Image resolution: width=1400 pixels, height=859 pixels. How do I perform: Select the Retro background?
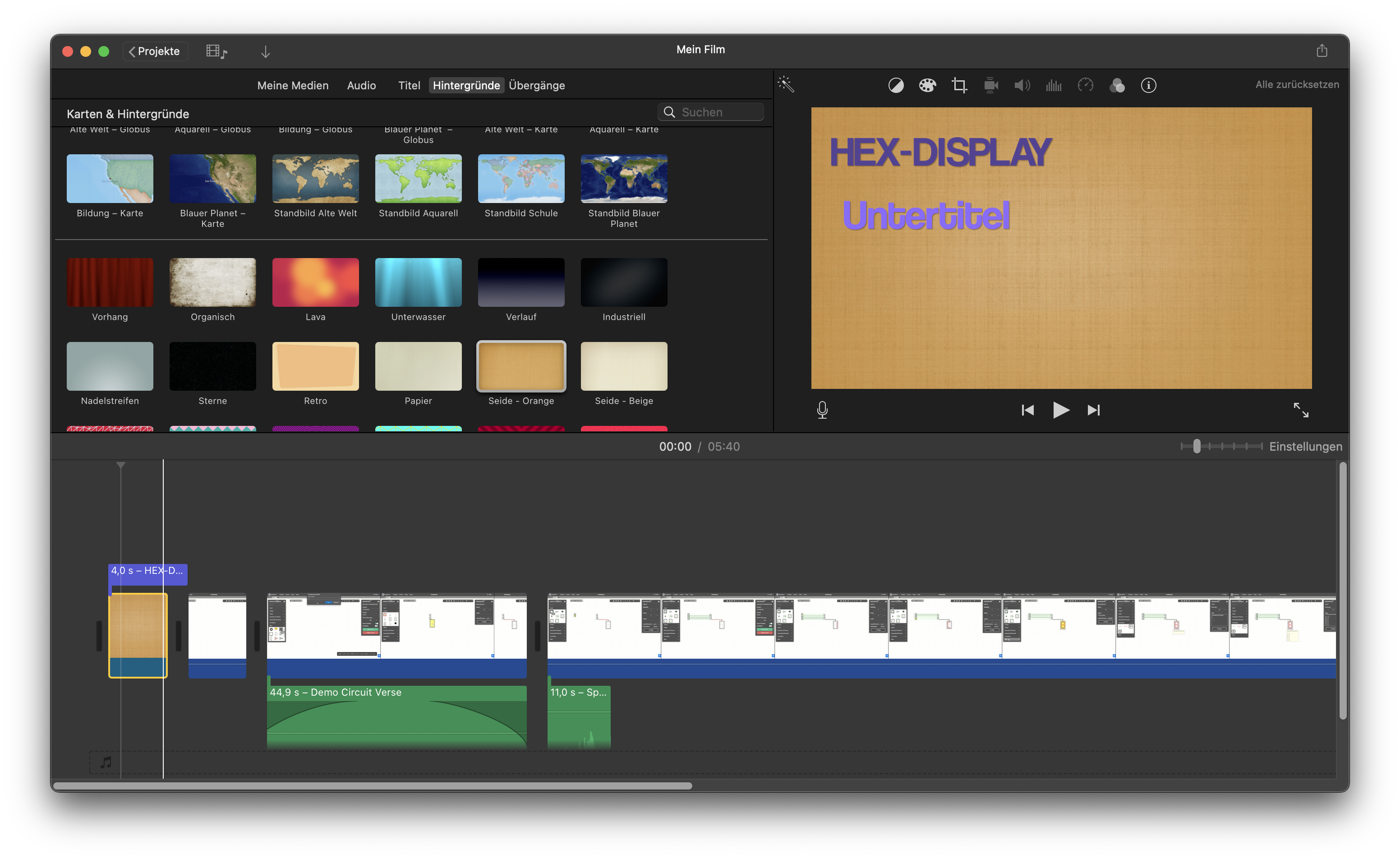click(315, 366)
